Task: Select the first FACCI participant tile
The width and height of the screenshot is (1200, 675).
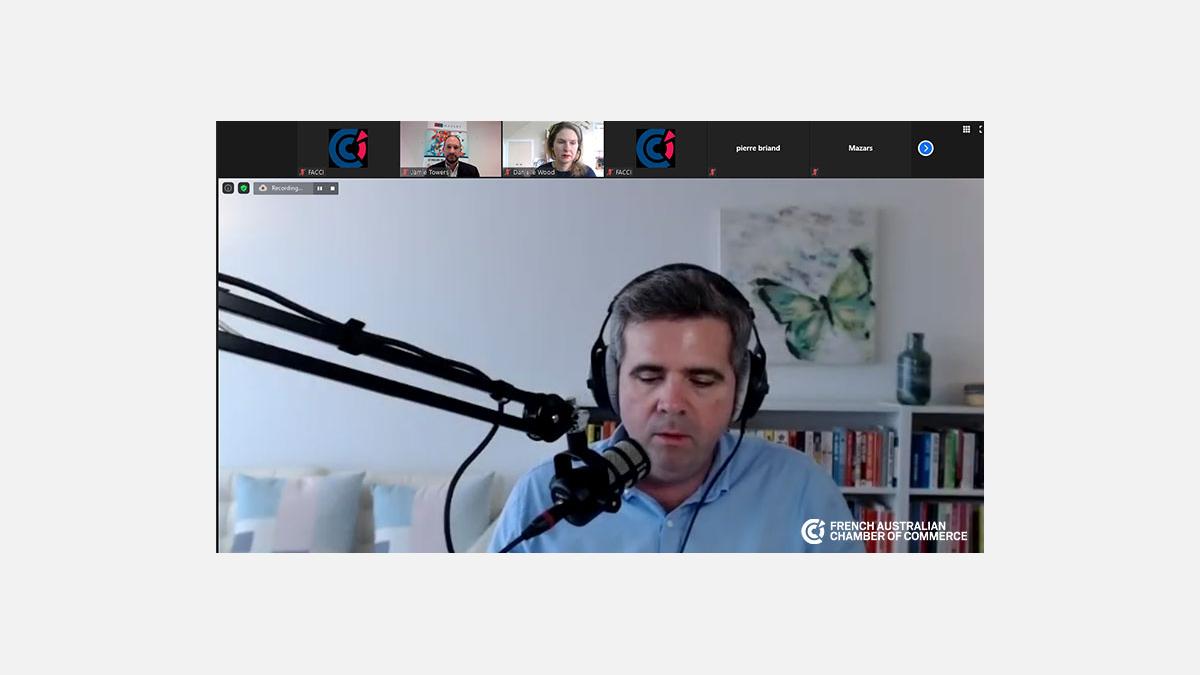Action: (x=348, y=148)
